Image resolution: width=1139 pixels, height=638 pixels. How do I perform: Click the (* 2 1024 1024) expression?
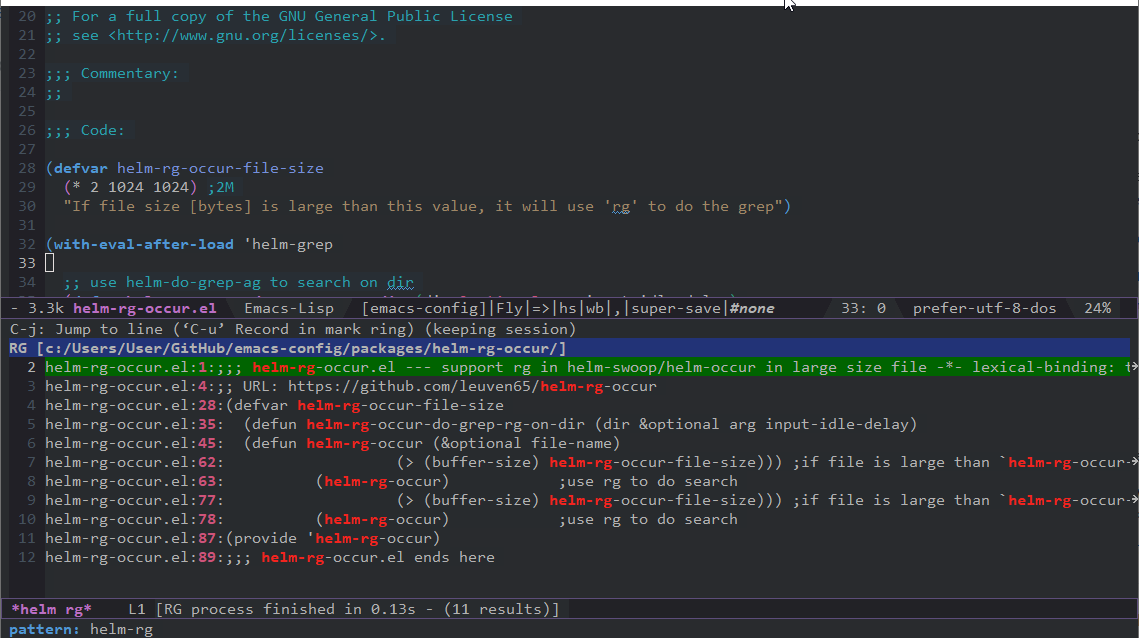click(x=130, y=187)
